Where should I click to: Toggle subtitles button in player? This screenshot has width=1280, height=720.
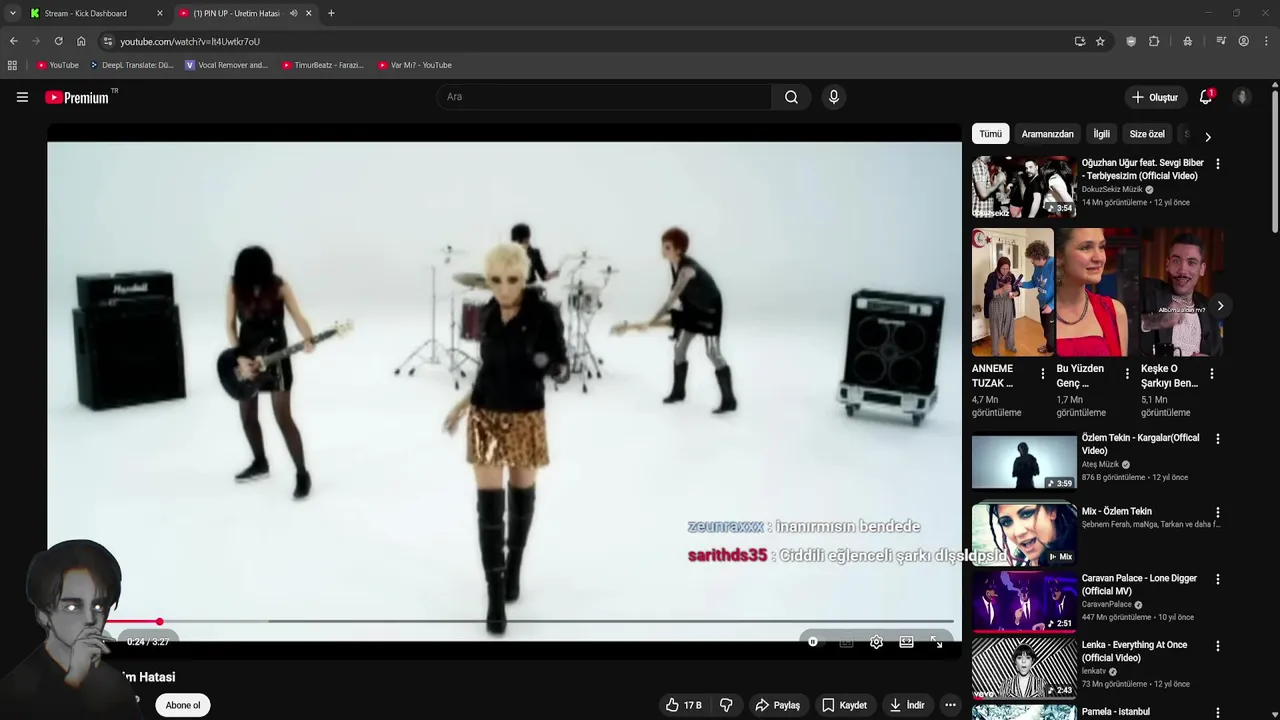pyautogui.click(x=846, y=642)
